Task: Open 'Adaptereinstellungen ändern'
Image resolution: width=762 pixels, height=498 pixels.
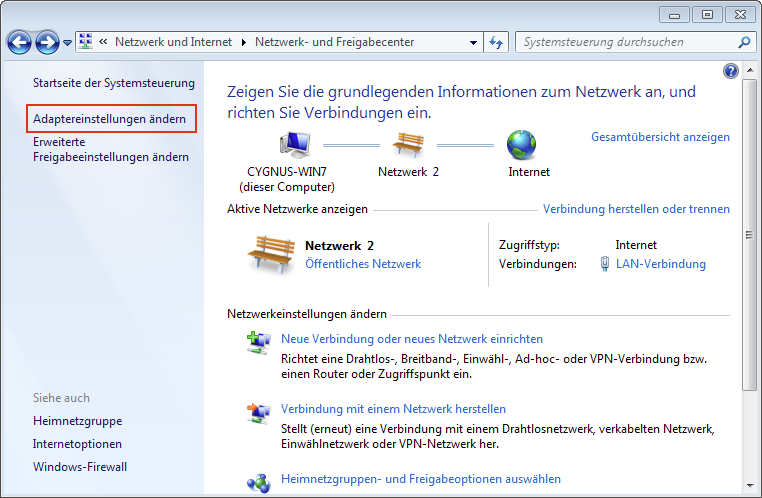Action: coord(109,119)
